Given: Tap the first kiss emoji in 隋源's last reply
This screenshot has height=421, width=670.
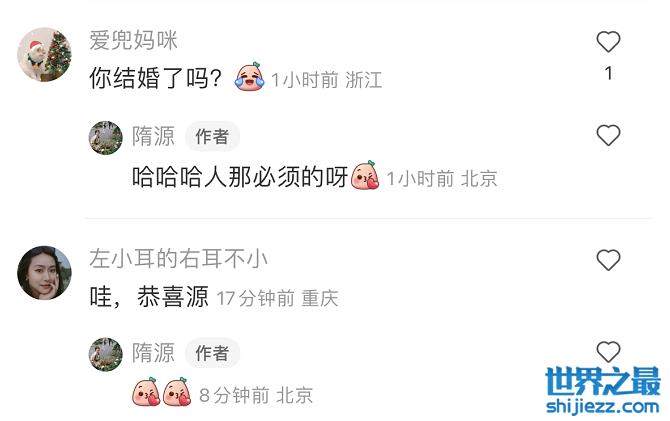Looking at the screenshot, I should 146,392.
